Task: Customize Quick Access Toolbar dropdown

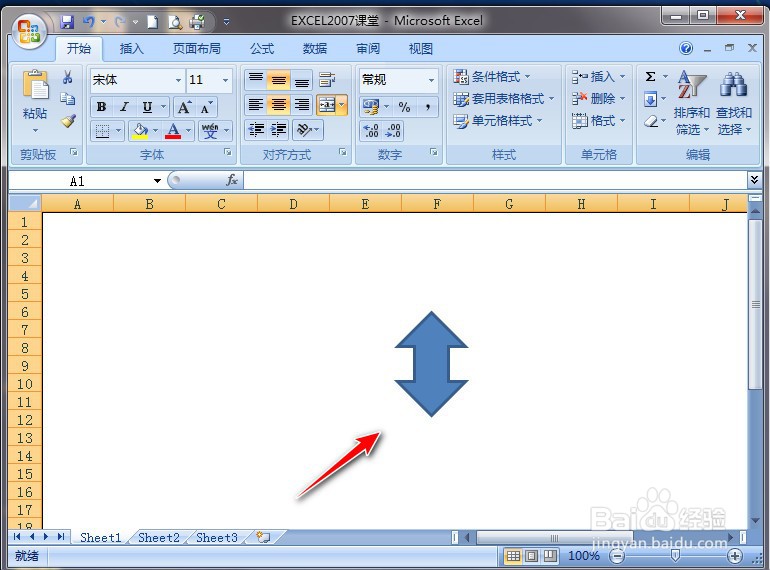Action: point(226,22)
